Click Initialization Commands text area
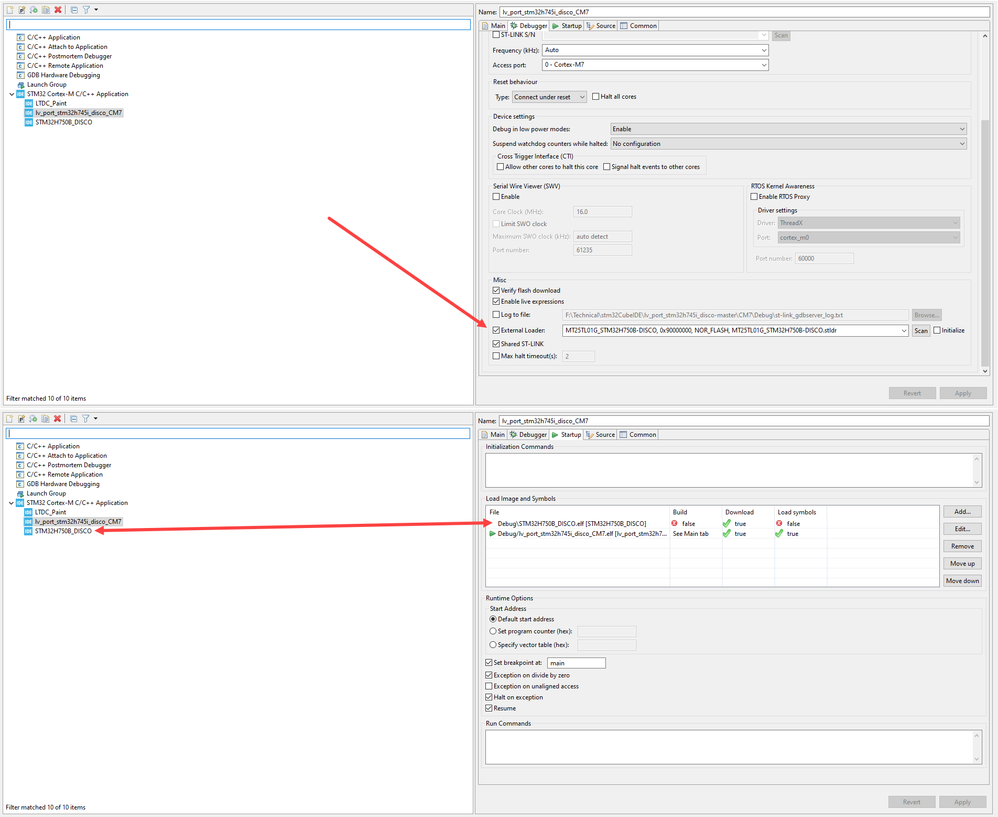 733,471
